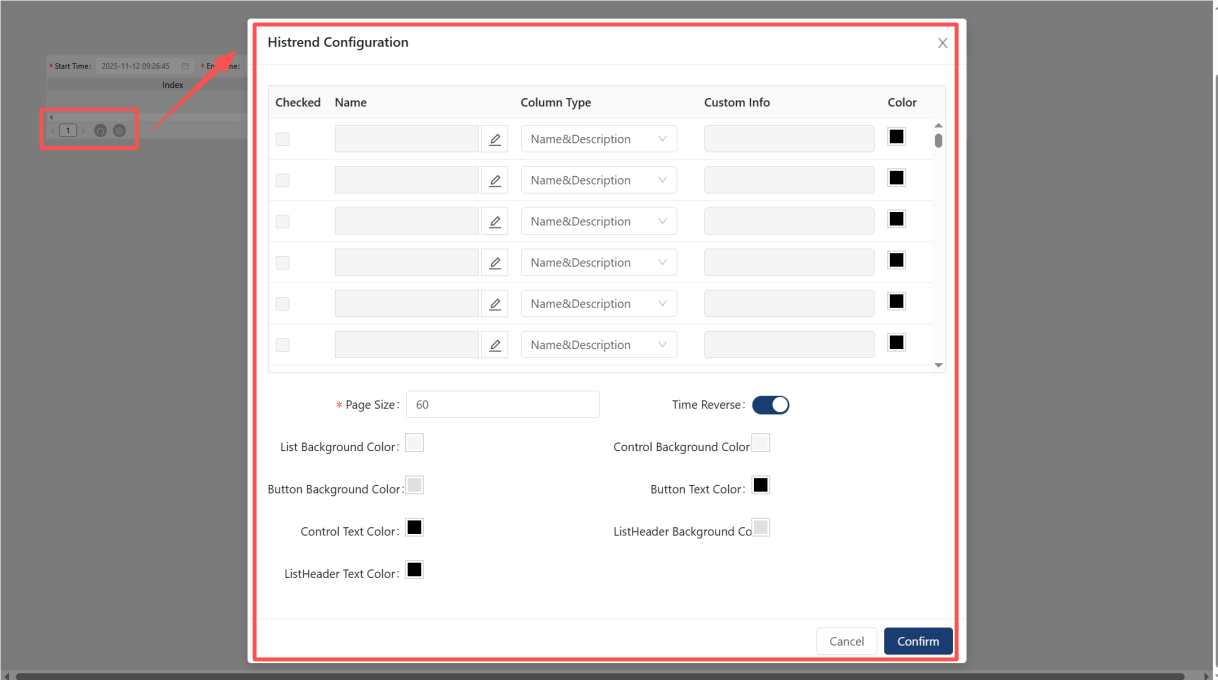Click the settings gear icon below the Index table
The image size is (1218, 680).
point(119,130)
